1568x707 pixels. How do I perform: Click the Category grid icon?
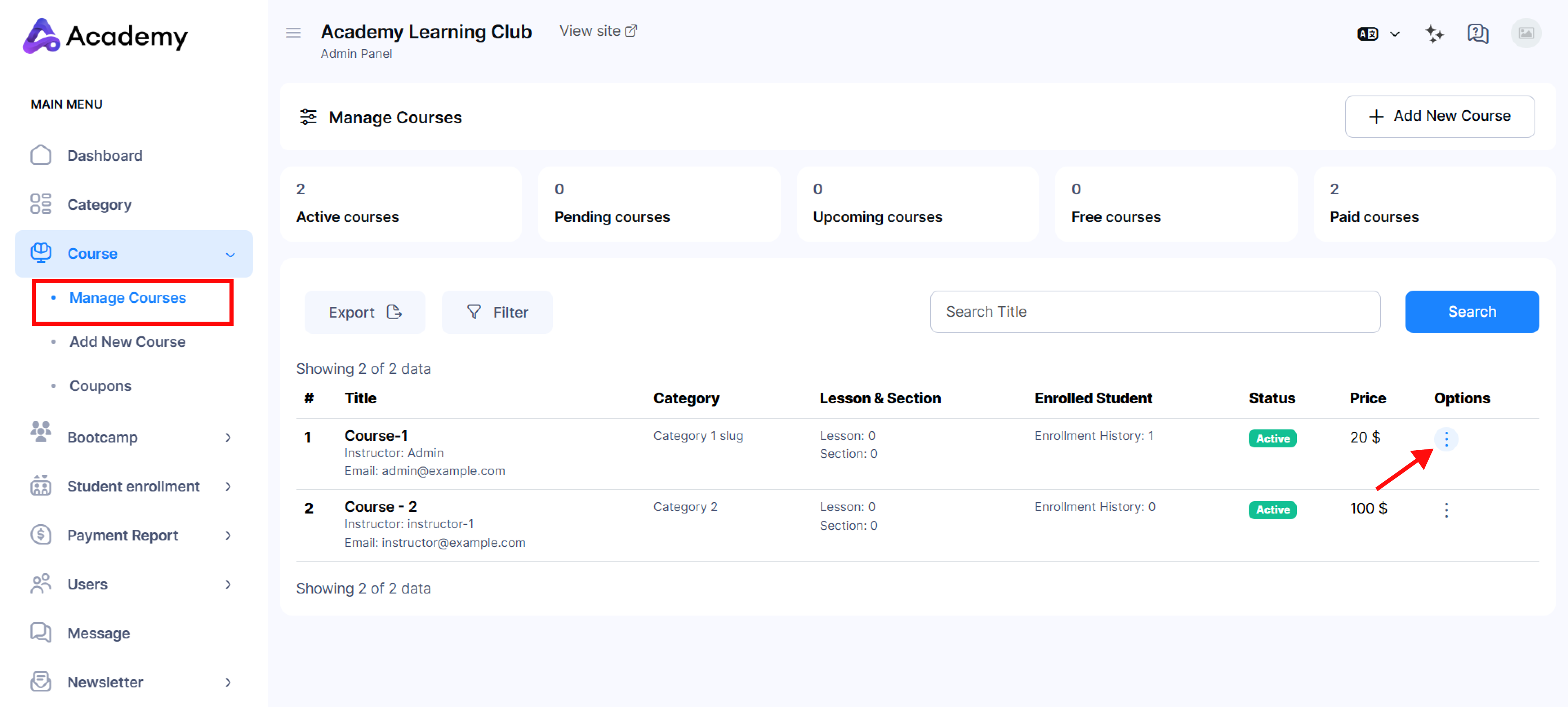[x=41, y=204]
